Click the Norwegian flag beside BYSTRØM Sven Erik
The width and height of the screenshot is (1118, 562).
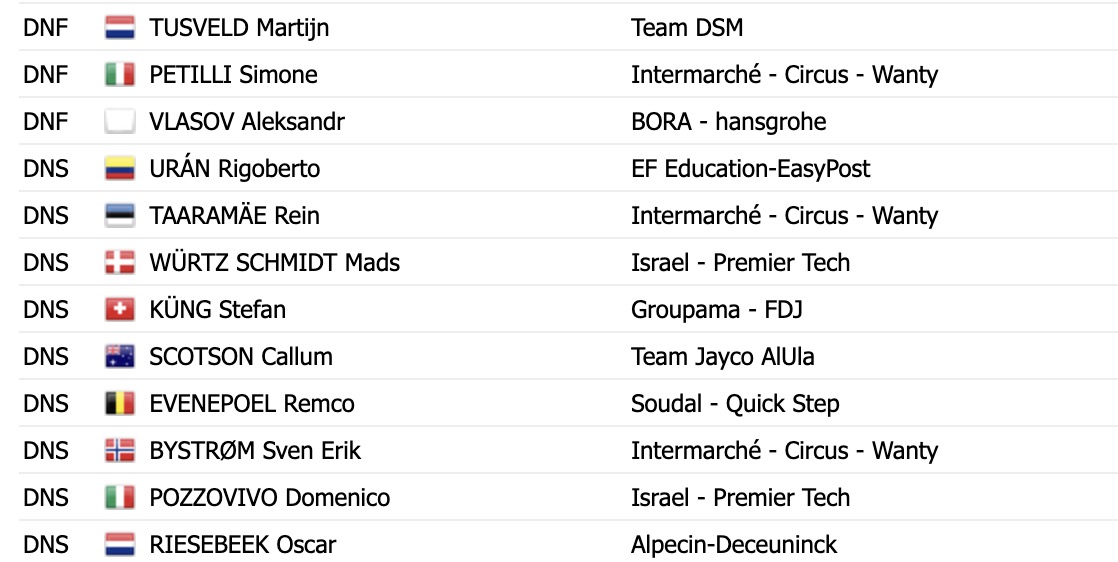pos(120,451)
